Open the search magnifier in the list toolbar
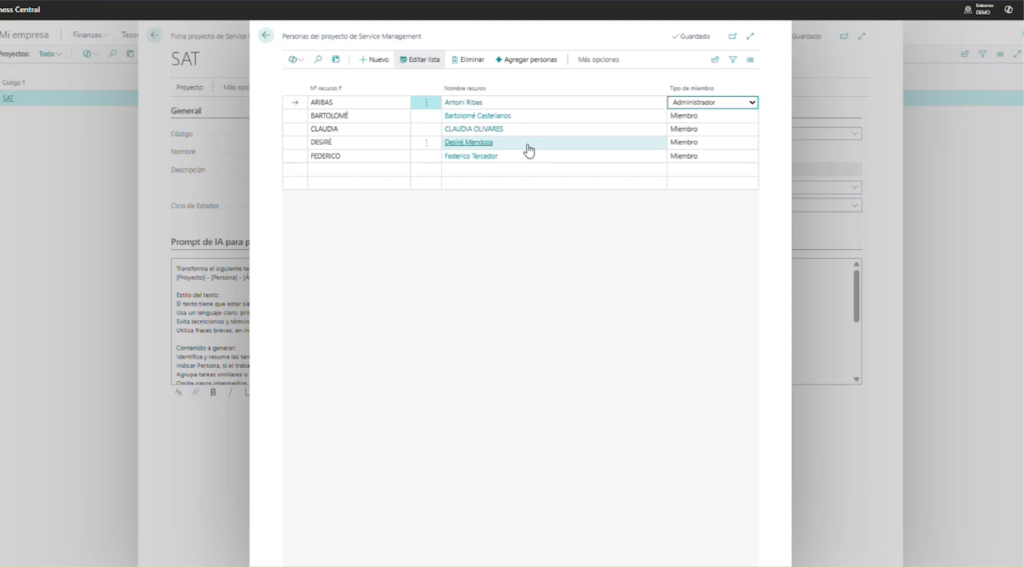The height and width of the screenshot is (567, 1024). pyautogui.click(x=318, y=60)
